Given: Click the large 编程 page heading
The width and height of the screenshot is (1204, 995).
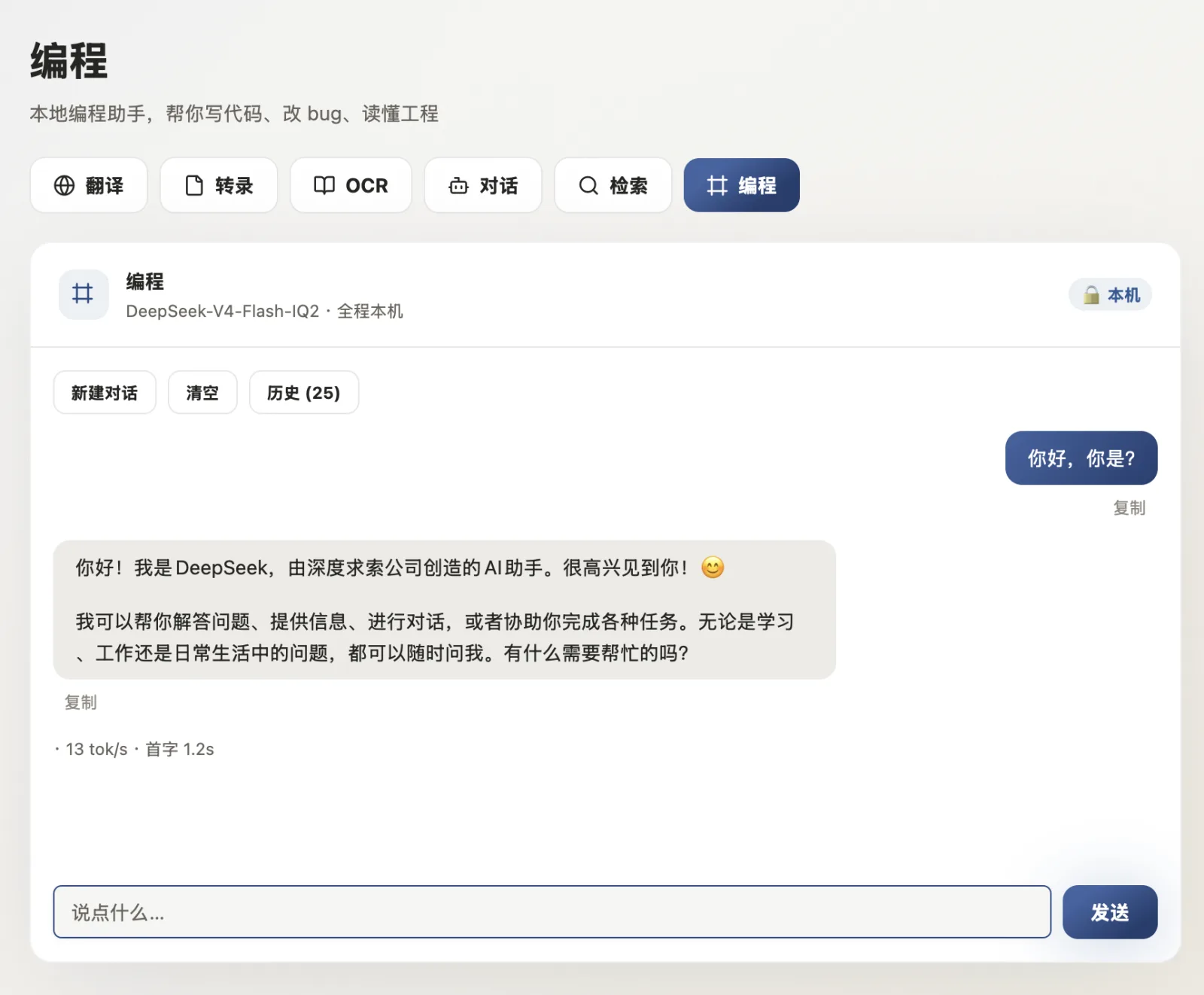Looking at the screenshot, I should coord(69,61).
